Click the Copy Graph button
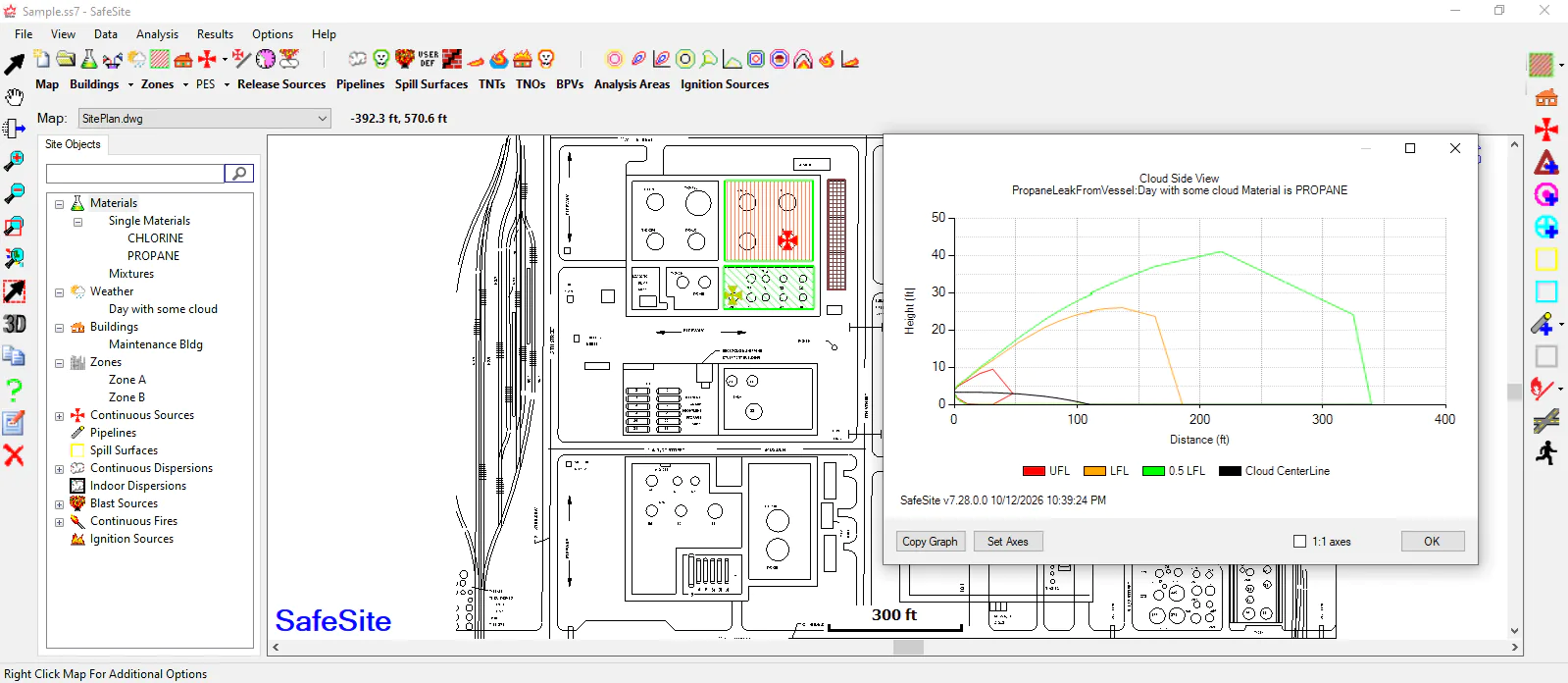Image resolution: width=1568 pixels, height=683 pixels. (x=930, y=542)
